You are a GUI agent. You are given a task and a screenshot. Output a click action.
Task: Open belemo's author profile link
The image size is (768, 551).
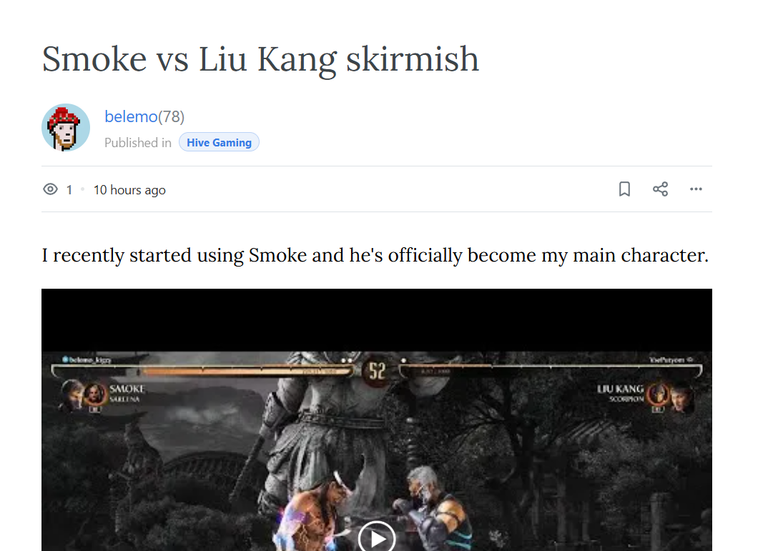(131, 117)
